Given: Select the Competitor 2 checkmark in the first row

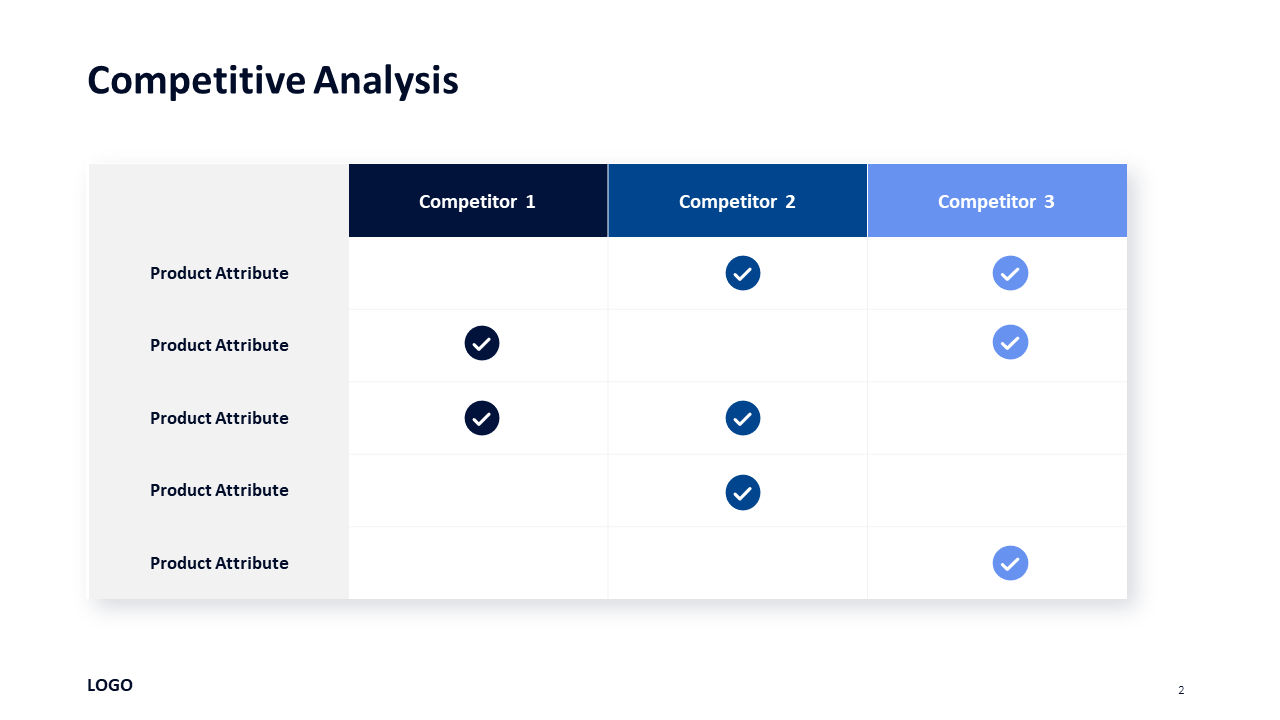Looking at the screenshot, I should (743, 273).
